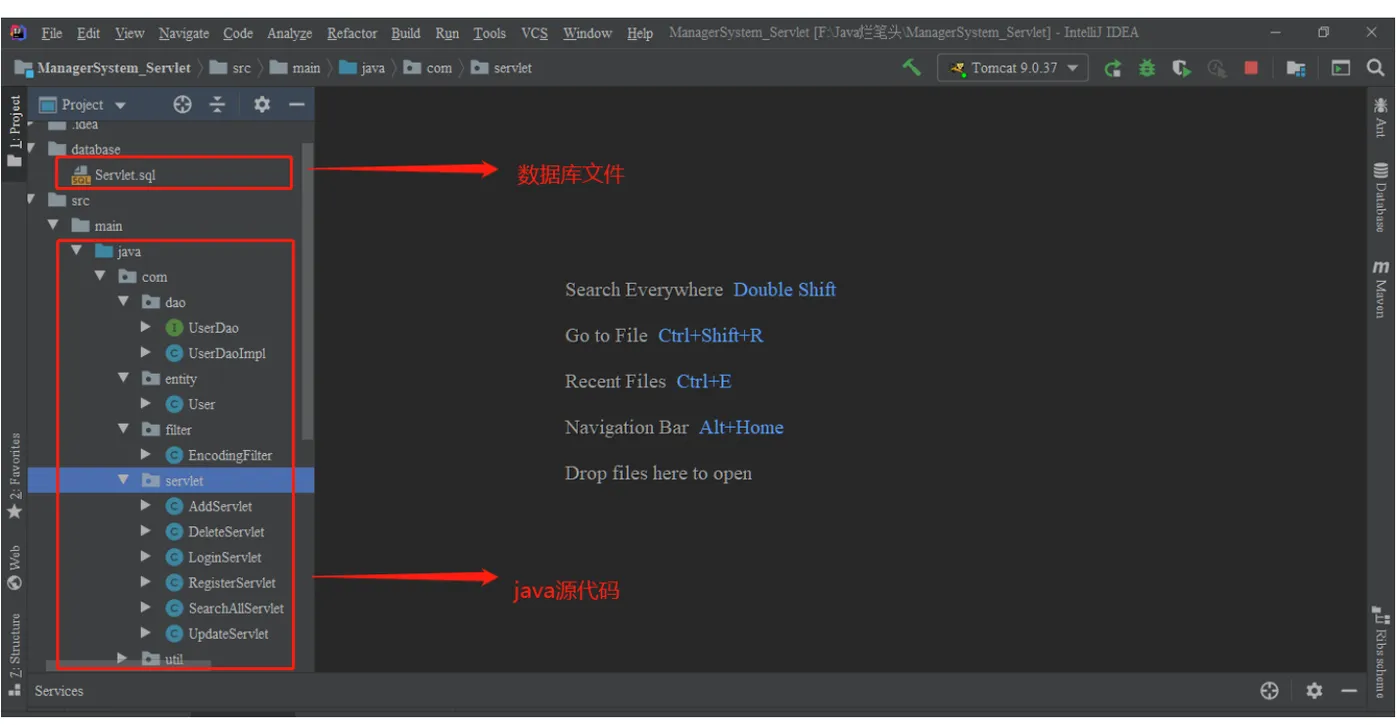Click the IntelliJ IDEA logo in title bar

(18, 32)
